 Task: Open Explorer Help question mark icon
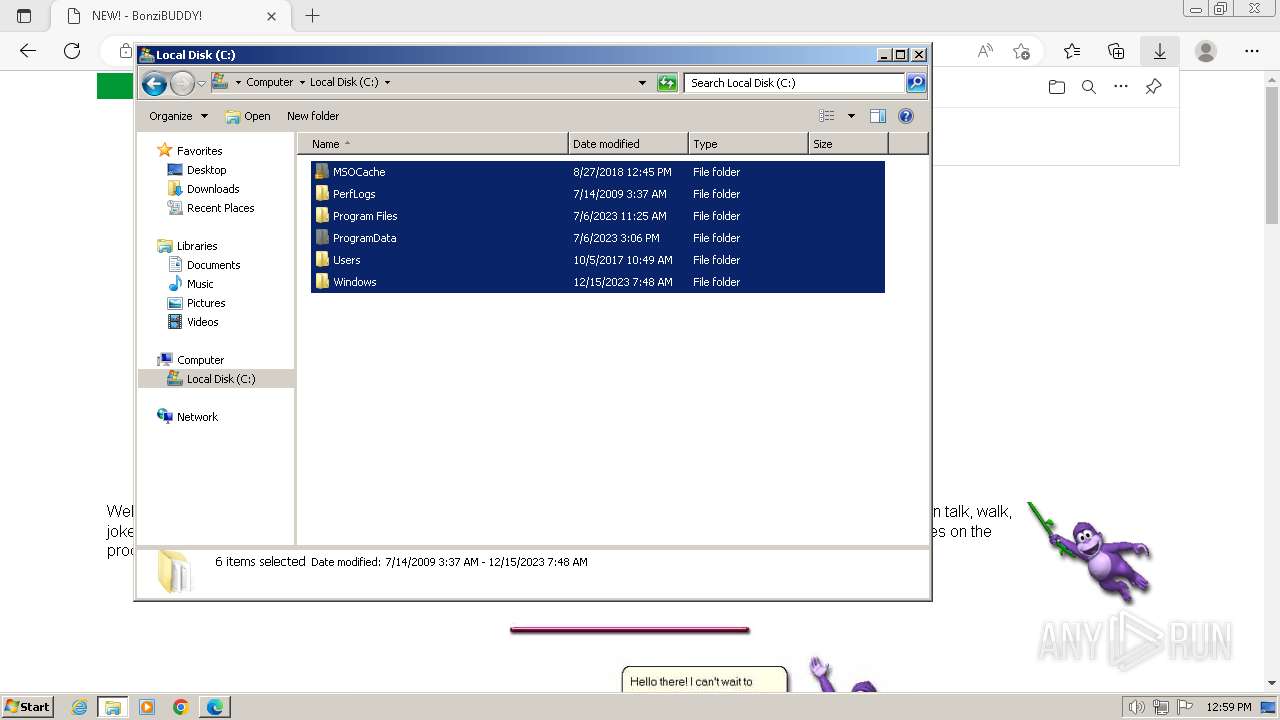(x=906, y=116)
